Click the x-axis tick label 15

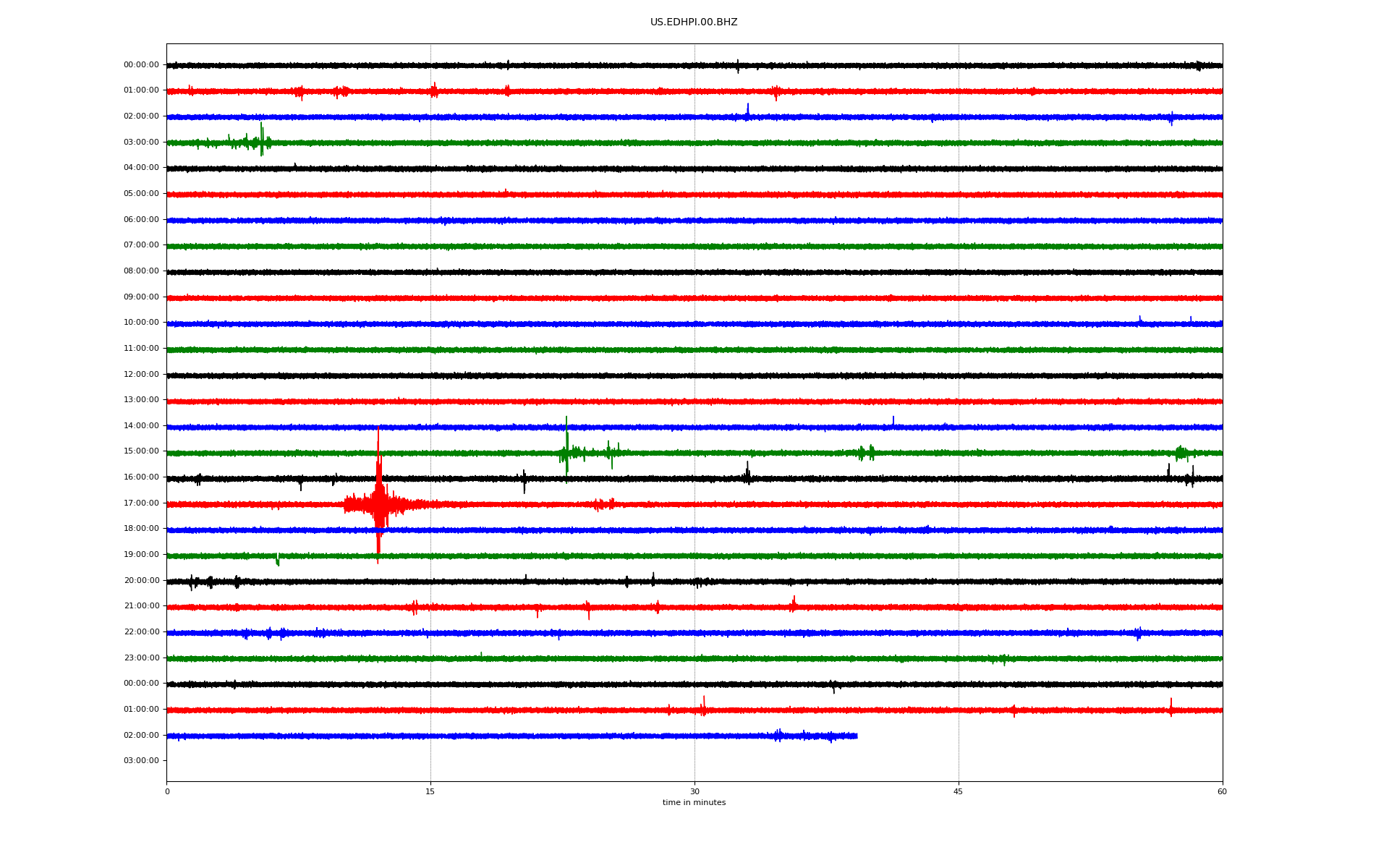click(x=430, y=791)
